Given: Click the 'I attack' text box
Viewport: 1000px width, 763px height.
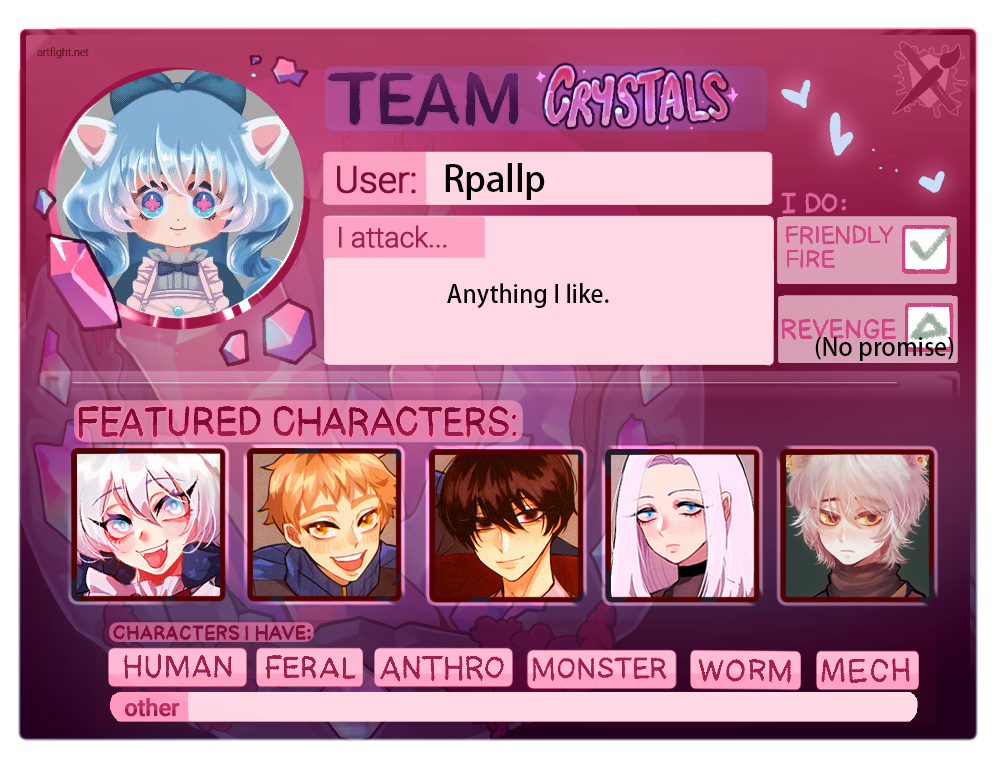Looking at the screenshot, I should [548, 291].
